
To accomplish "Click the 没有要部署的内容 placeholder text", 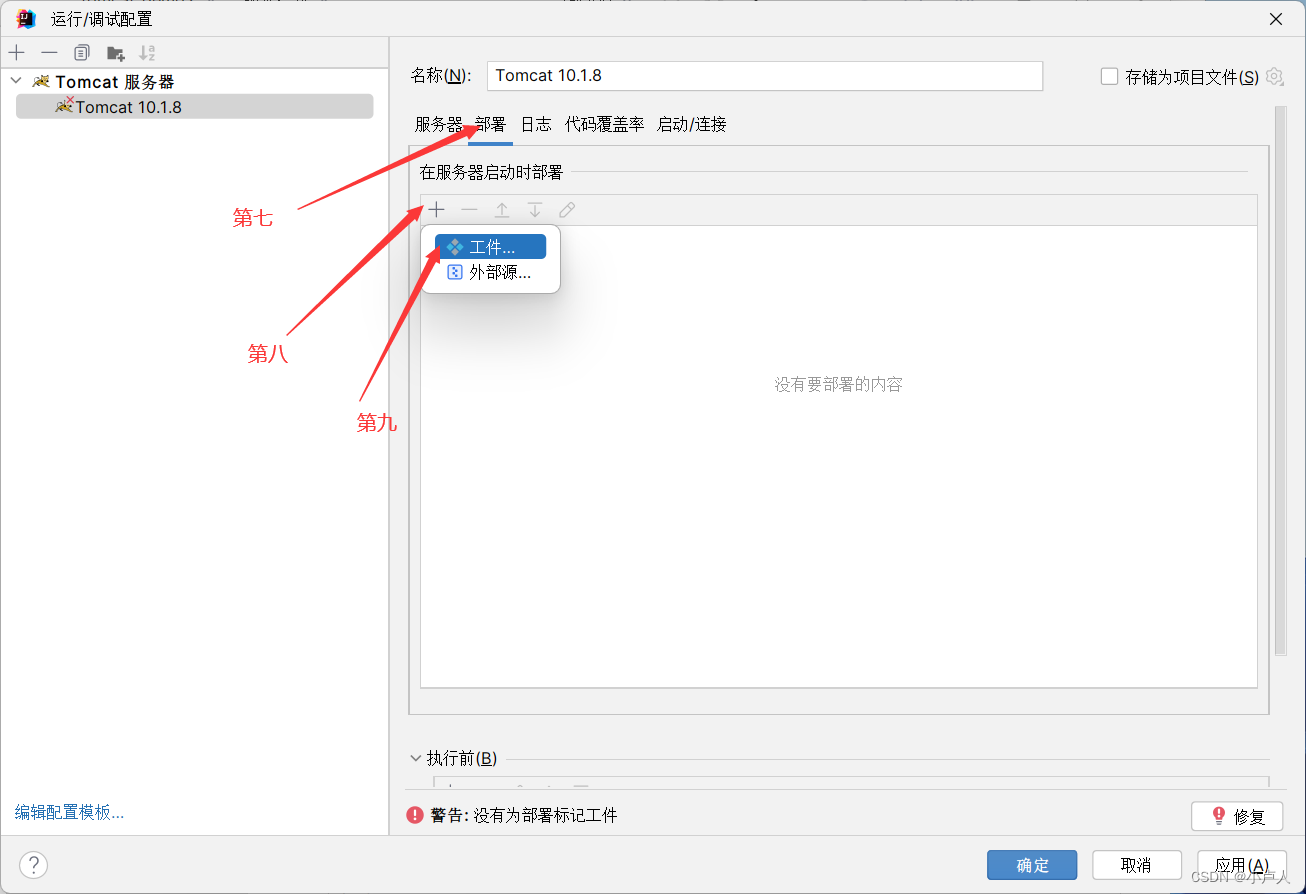I will [x=838, y=384].
